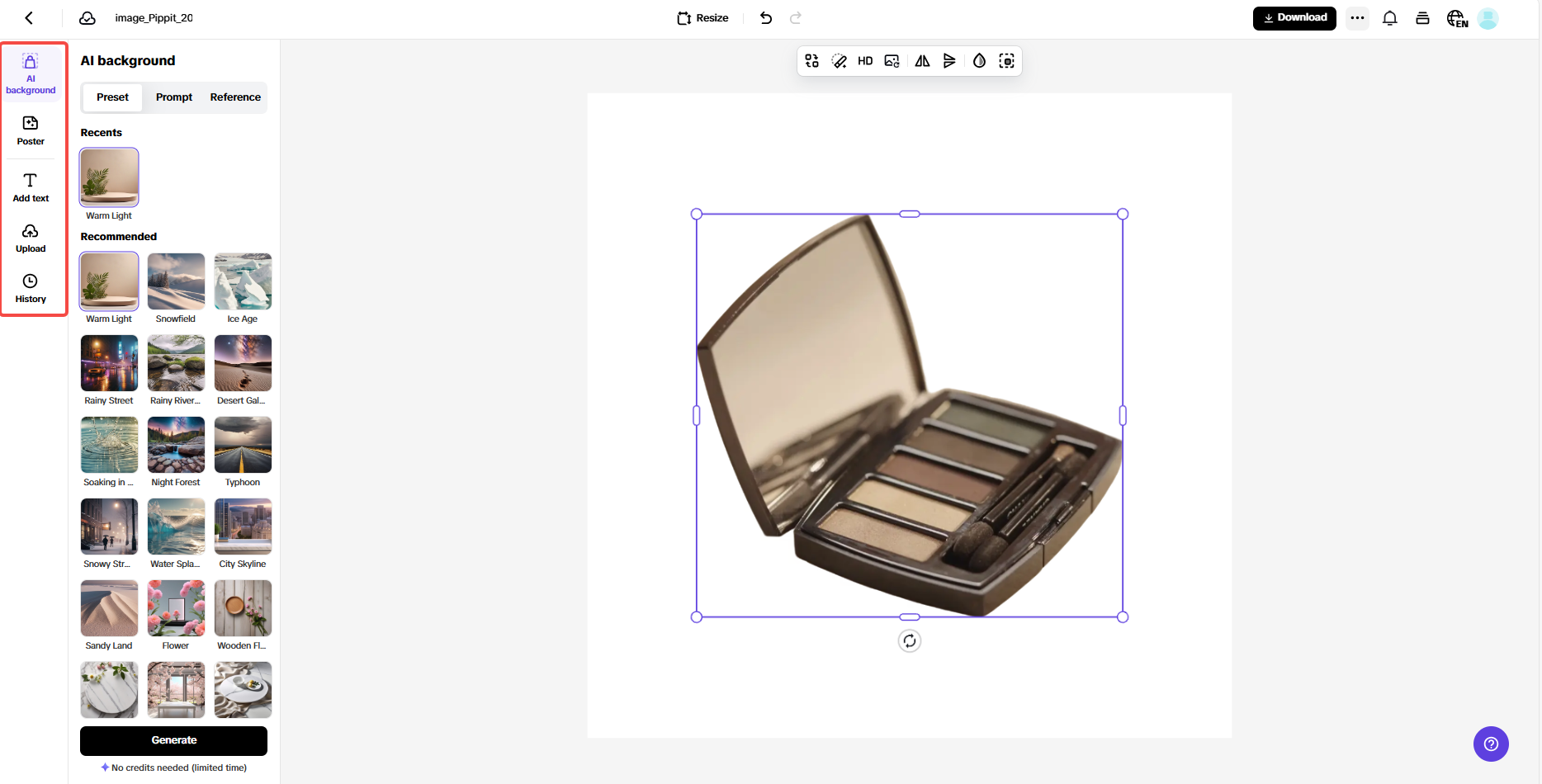Open the language selector showing EN

click(x=1456, y=17)
